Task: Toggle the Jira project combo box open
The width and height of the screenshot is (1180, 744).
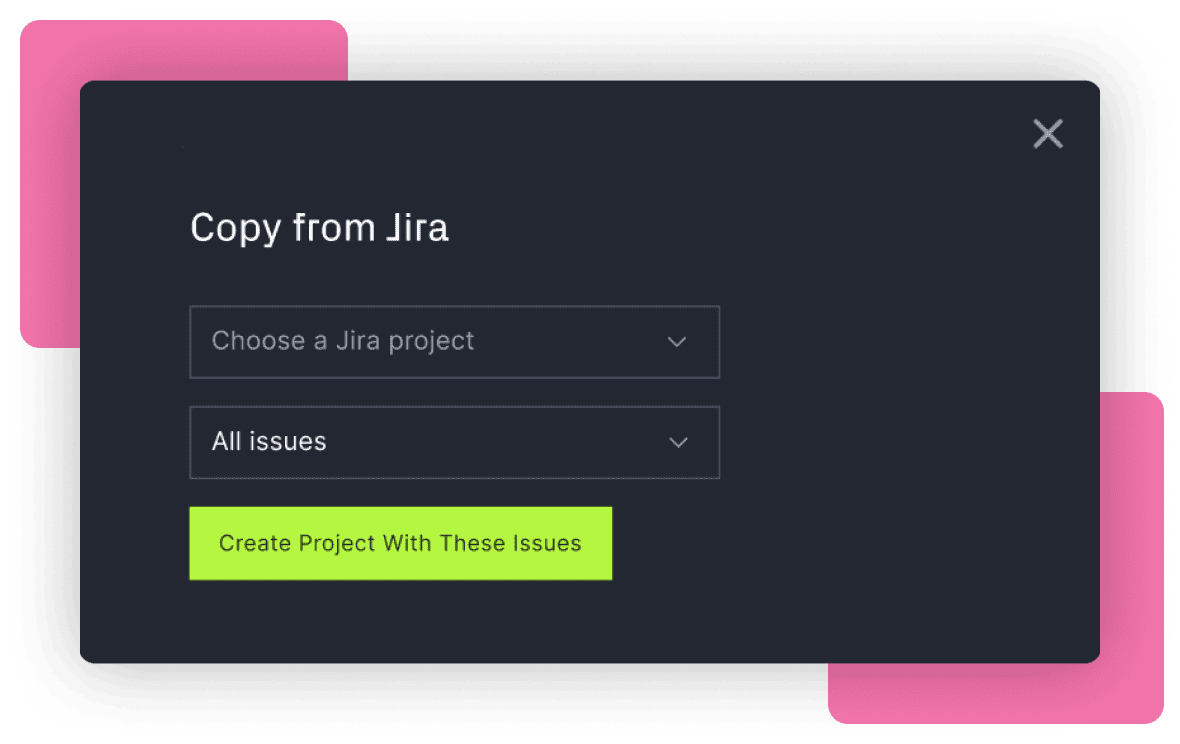Action: point(455,342)
